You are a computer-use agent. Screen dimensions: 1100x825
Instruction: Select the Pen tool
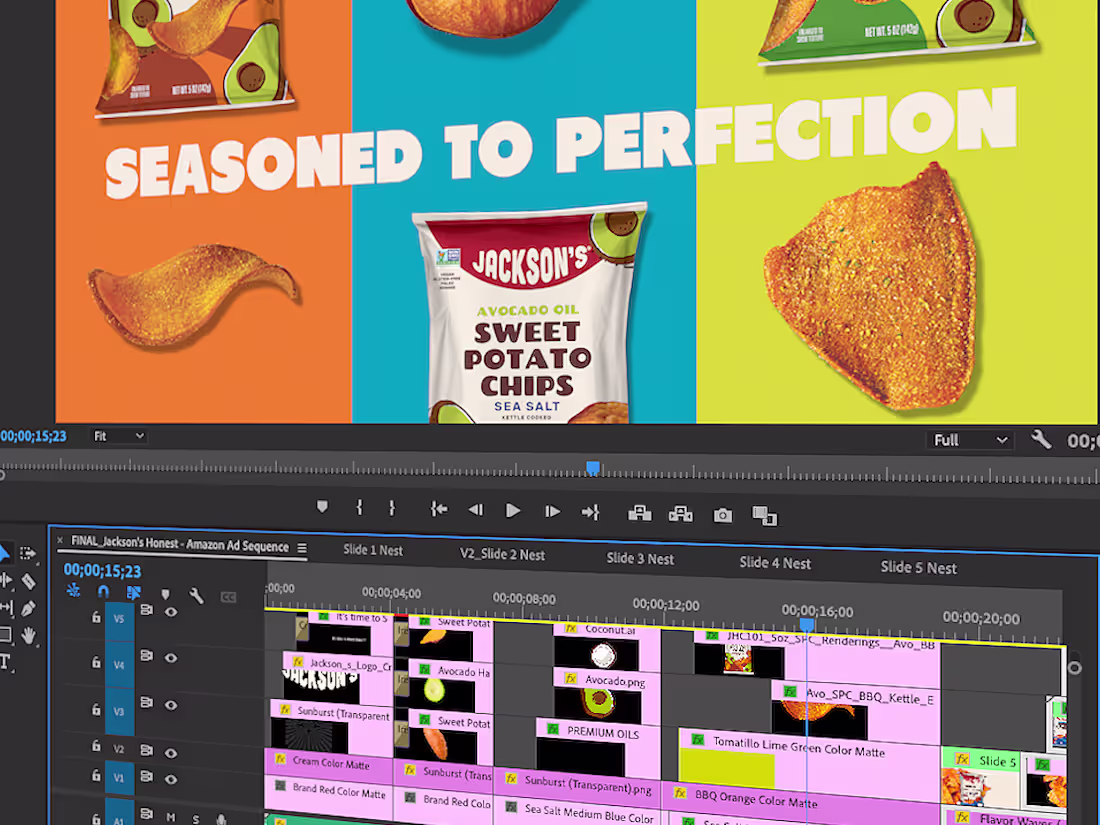tap(28, 608)
